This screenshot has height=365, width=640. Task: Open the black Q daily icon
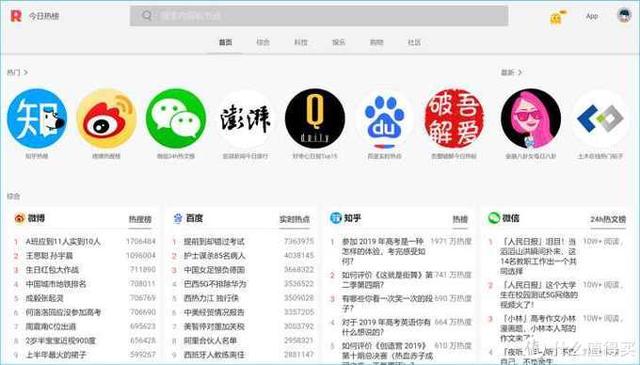point(315,118)
